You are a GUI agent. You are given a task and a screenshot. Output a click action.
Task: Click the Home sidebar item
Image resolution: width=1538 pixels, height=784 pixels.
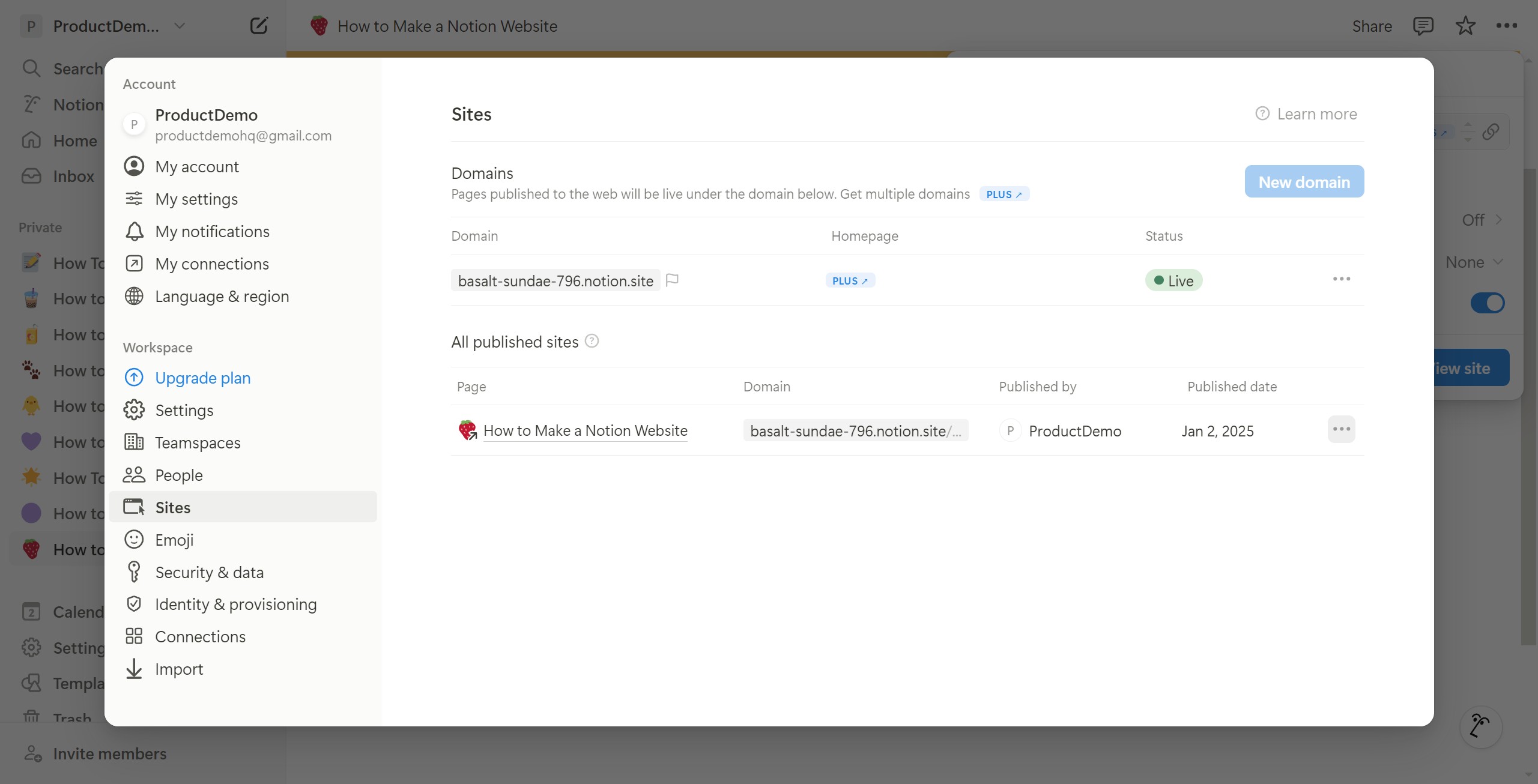[x=59, y=140]
